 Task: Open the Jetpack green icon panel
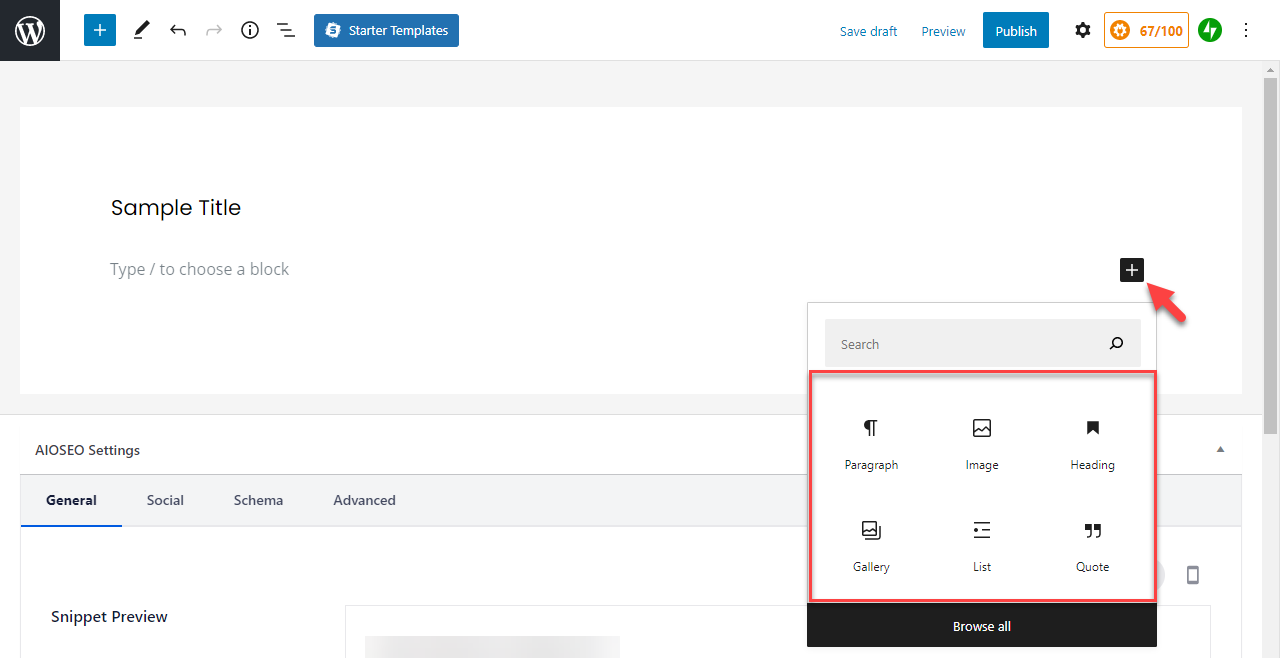tap(1210, 30)
